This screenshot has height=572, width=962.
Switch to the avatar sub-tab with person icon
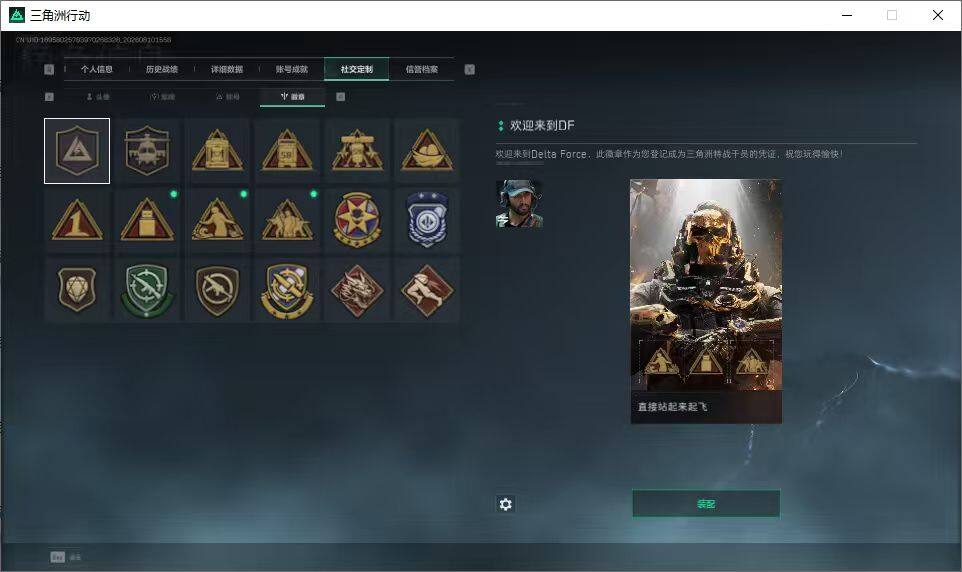coord(98,97)
